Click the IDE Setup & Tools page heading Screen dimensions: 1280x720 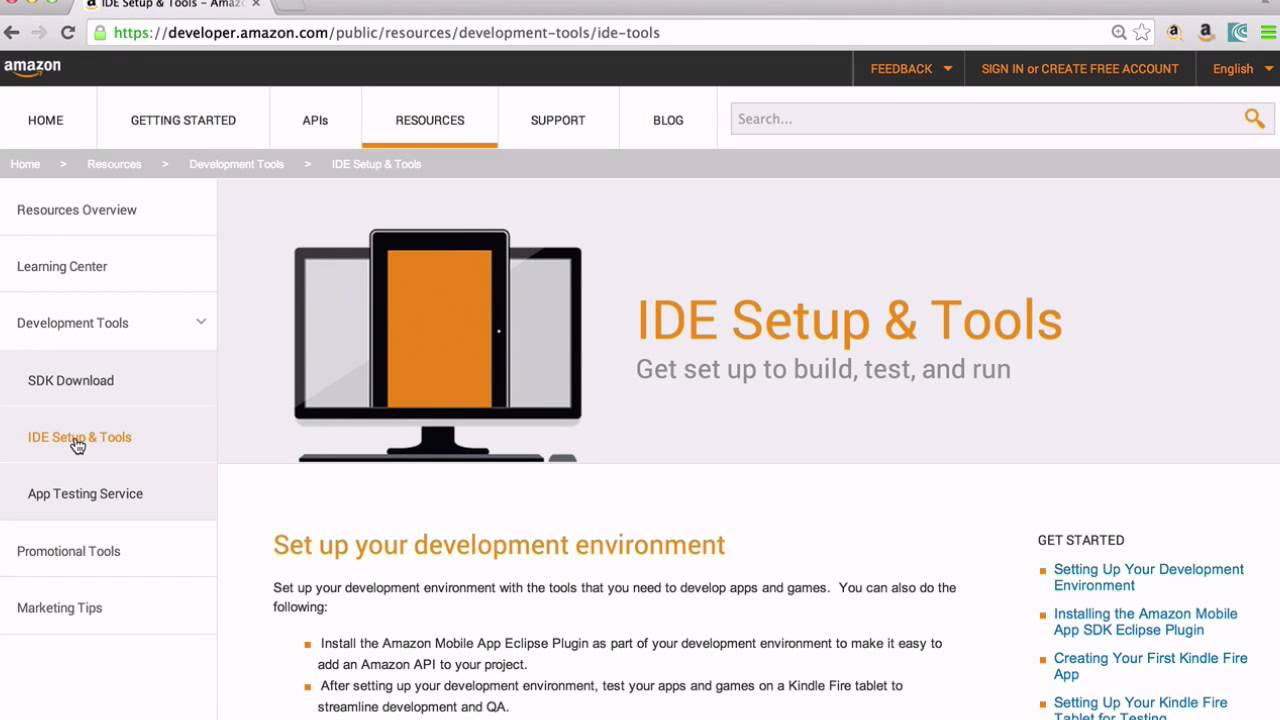[849, 321]
